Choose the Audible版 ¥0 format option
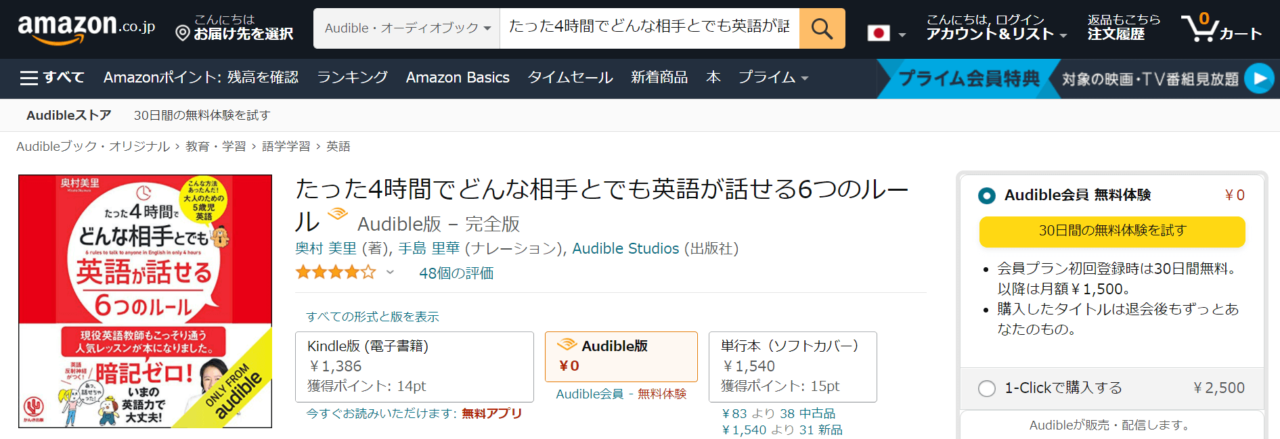The image size is (1280, 439). pyautogui.click(x=621, y=357)
